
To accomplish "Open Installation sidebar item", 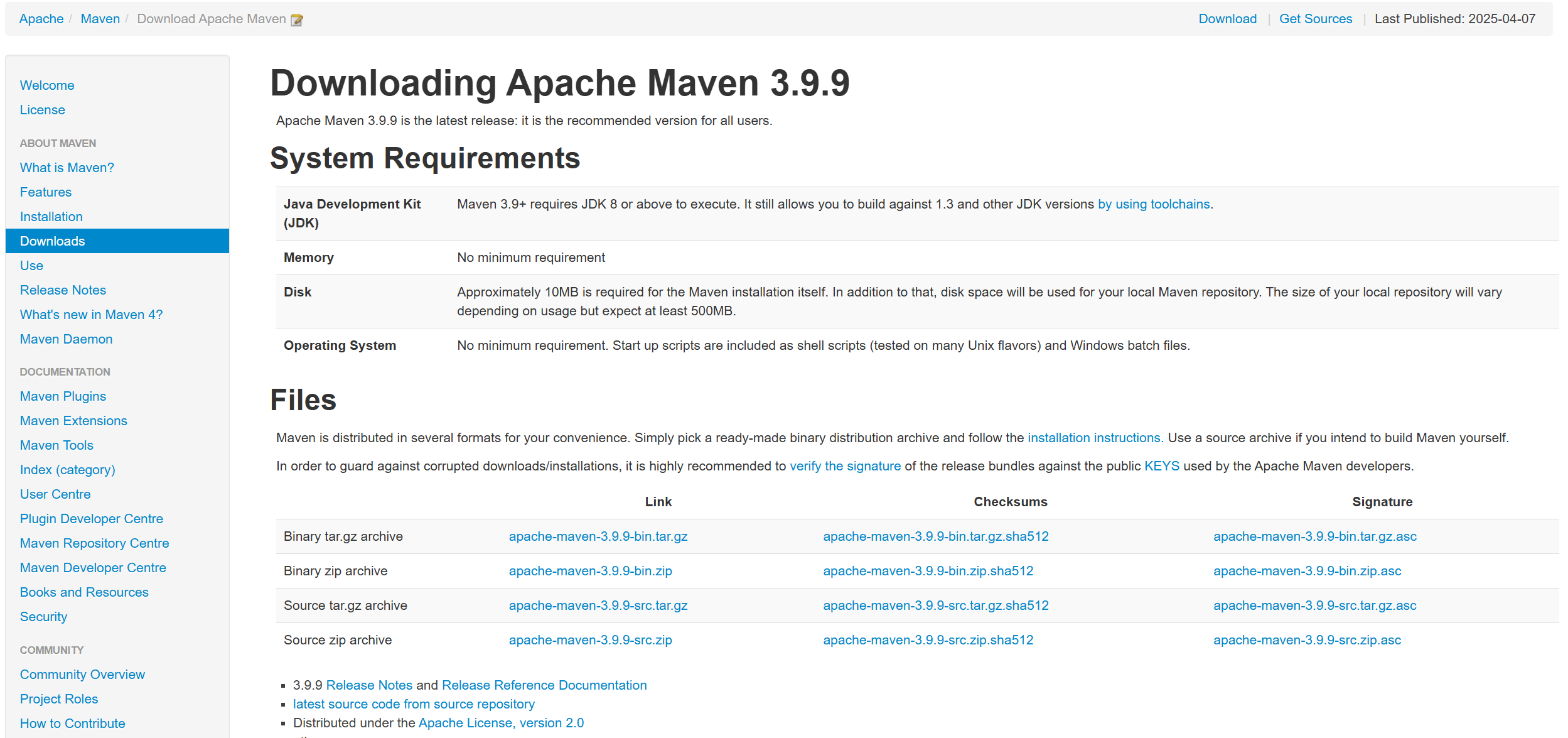I will coord(51,217).
